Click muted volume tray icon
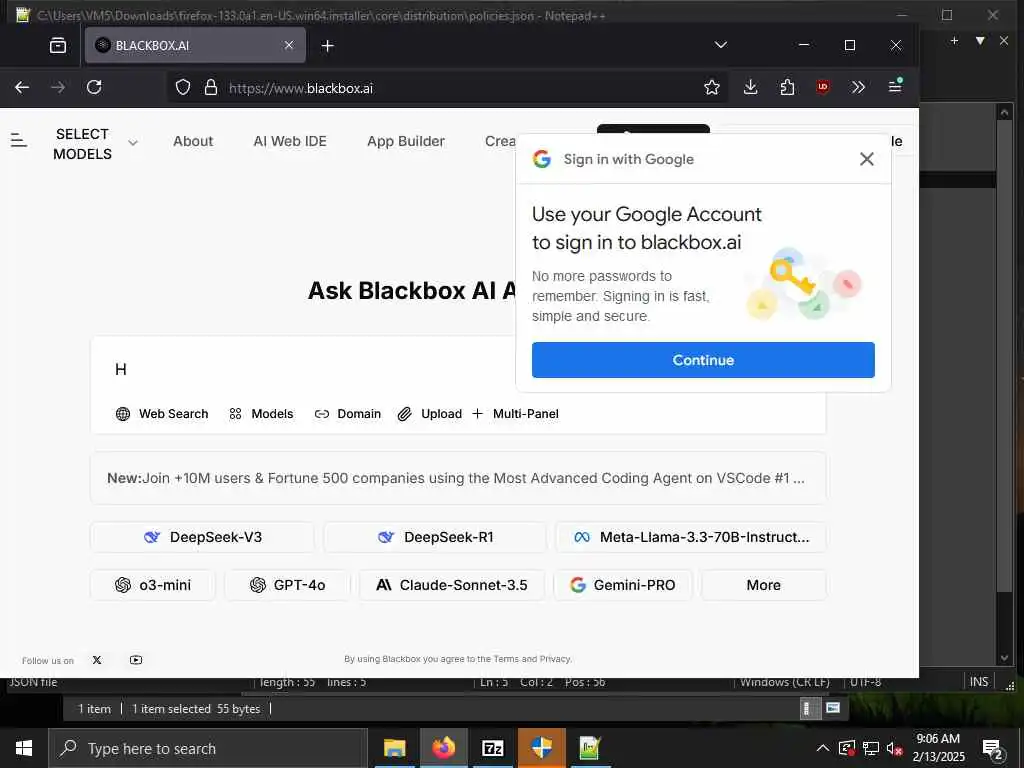1024x768 pixels. click(x=895, y=748)
